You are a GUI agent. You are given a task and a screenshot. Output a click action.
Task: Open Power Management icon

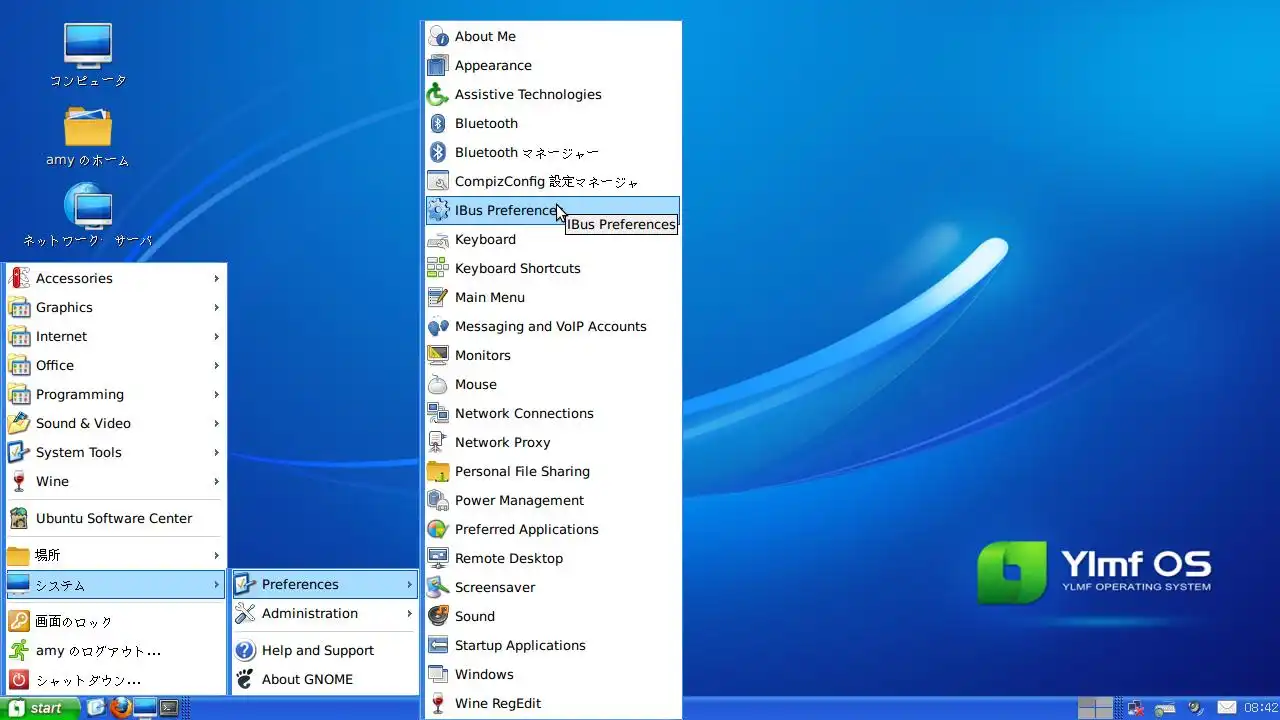pyautogui.click(x=438, y=500)
